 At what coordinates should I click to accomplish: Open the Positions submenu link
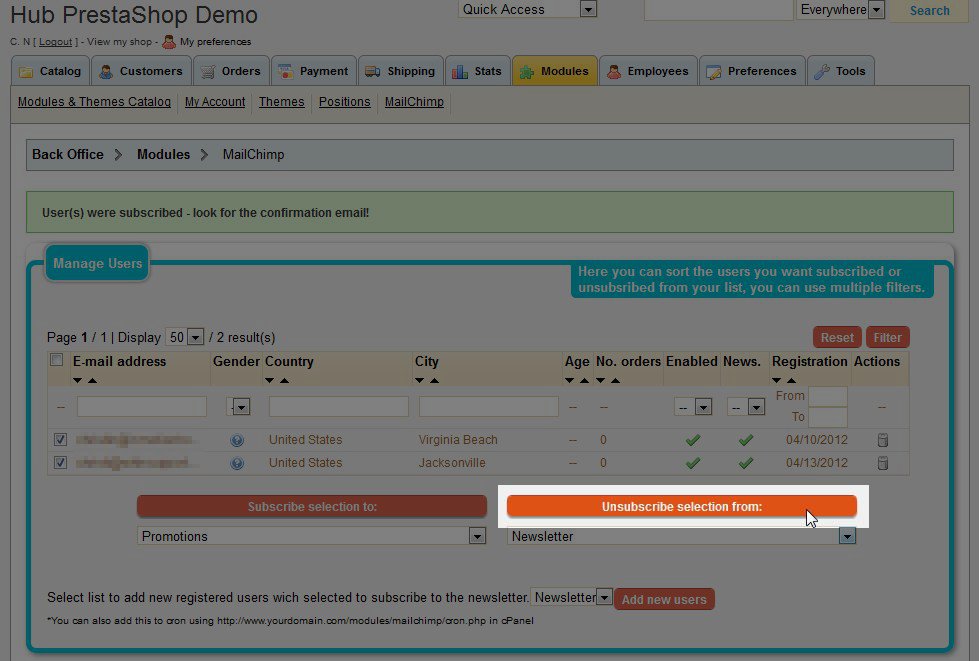(x=344, y=102)
